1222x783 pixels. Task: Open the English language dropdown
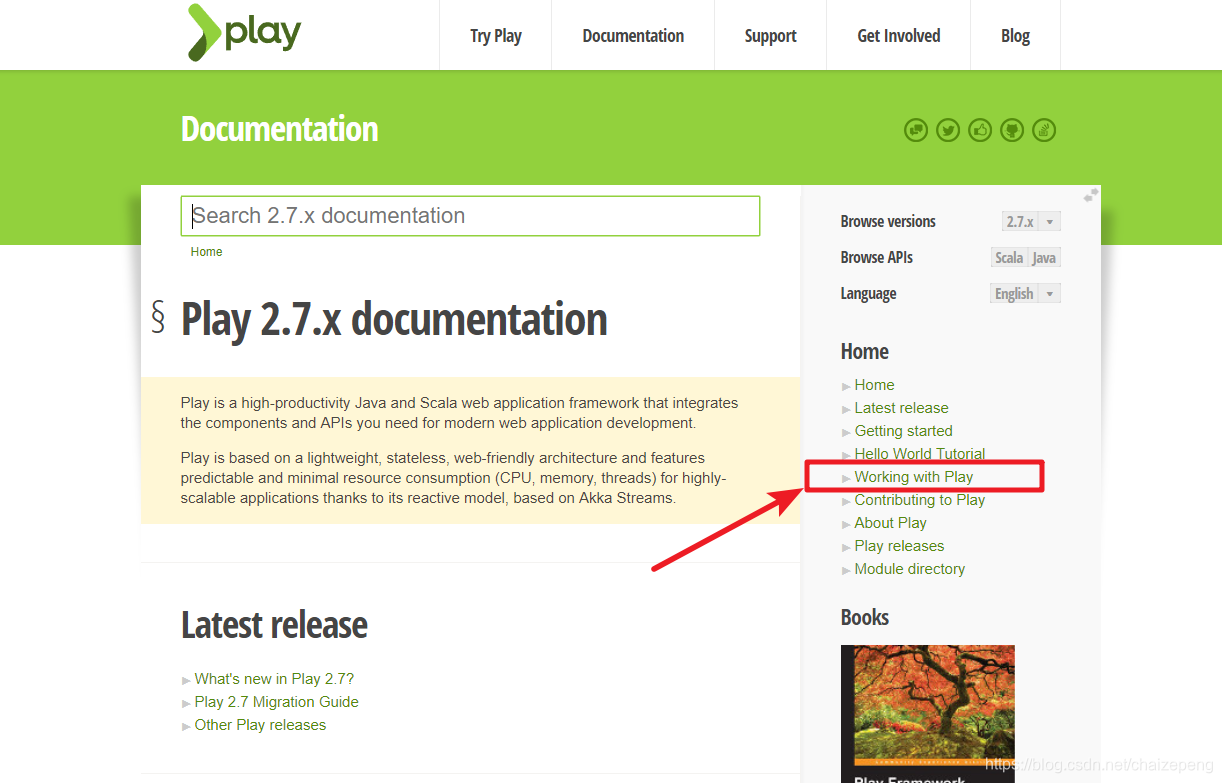pos(1025,294)
